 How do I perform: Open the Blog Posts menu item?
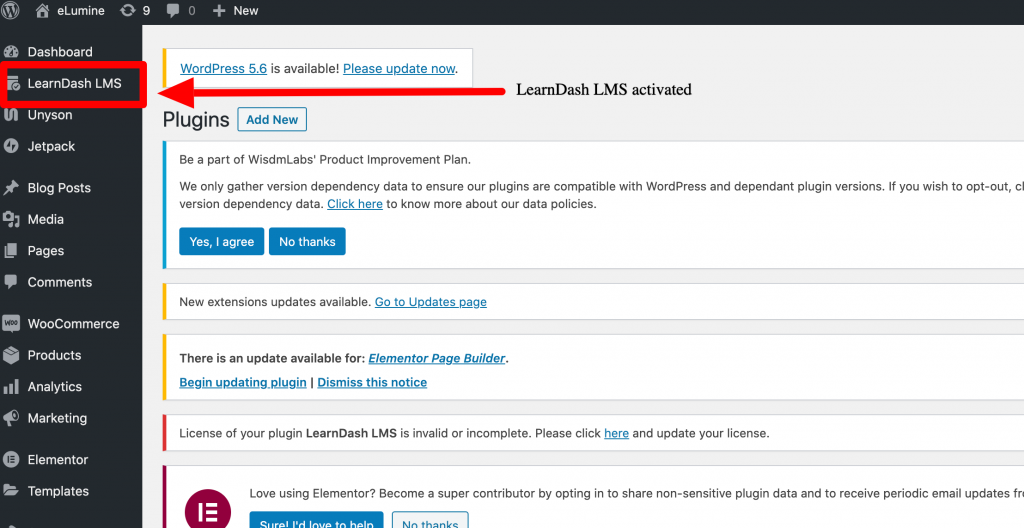coord(59,188)
